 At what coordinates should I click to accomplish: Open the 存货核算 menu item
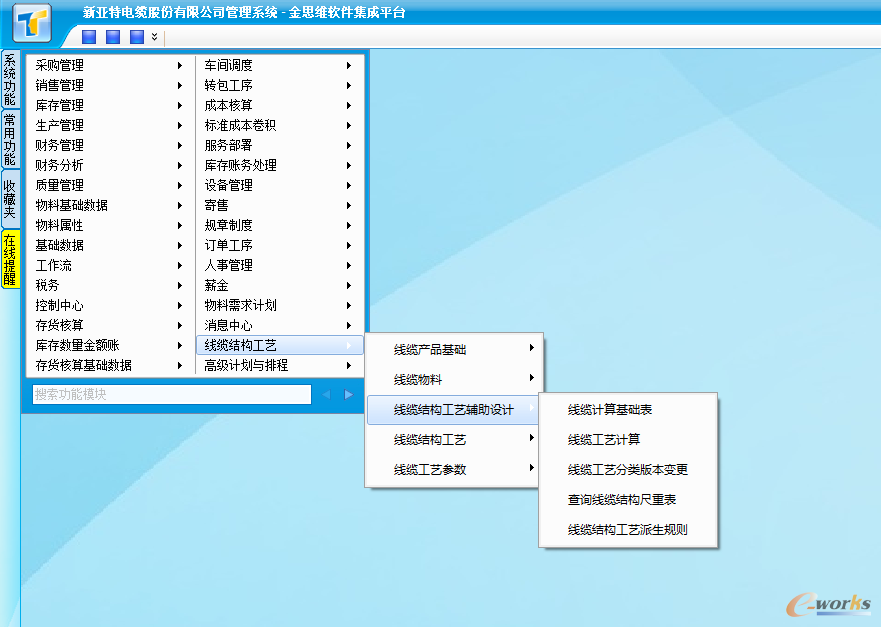[x=110, y=325]
